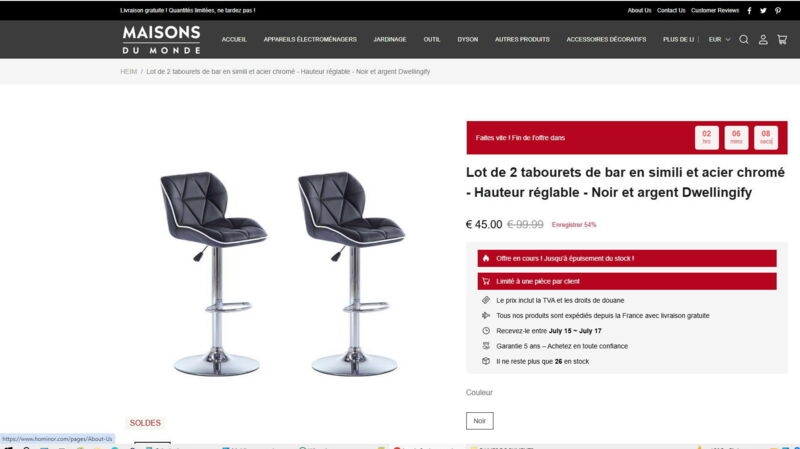The height and width of the screenshot is (449, 800).
Task: Open ACCESSOIRES DÉCORATIFS category
Action: pyautogui.click(x=606, y=39)
